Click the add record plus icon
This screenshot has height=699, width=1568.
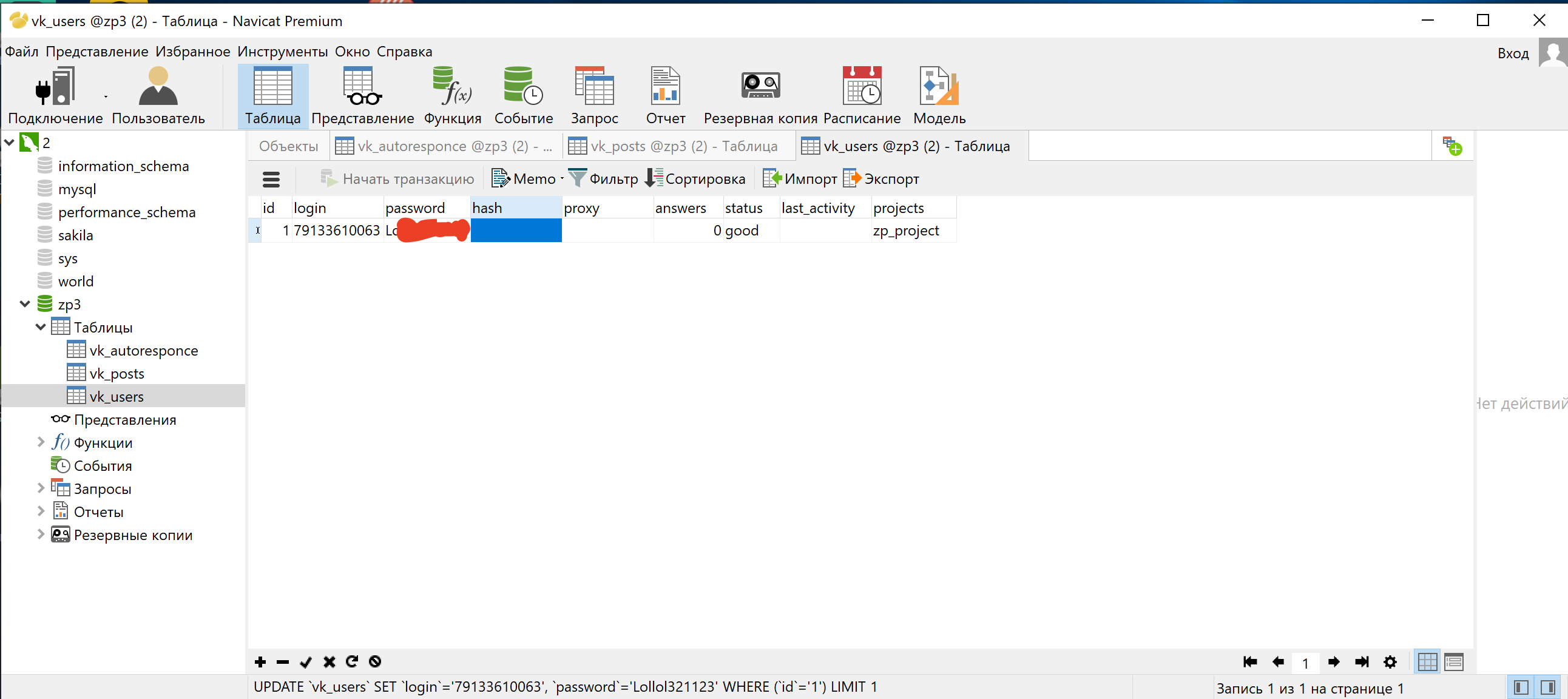(x=260, y=662)
